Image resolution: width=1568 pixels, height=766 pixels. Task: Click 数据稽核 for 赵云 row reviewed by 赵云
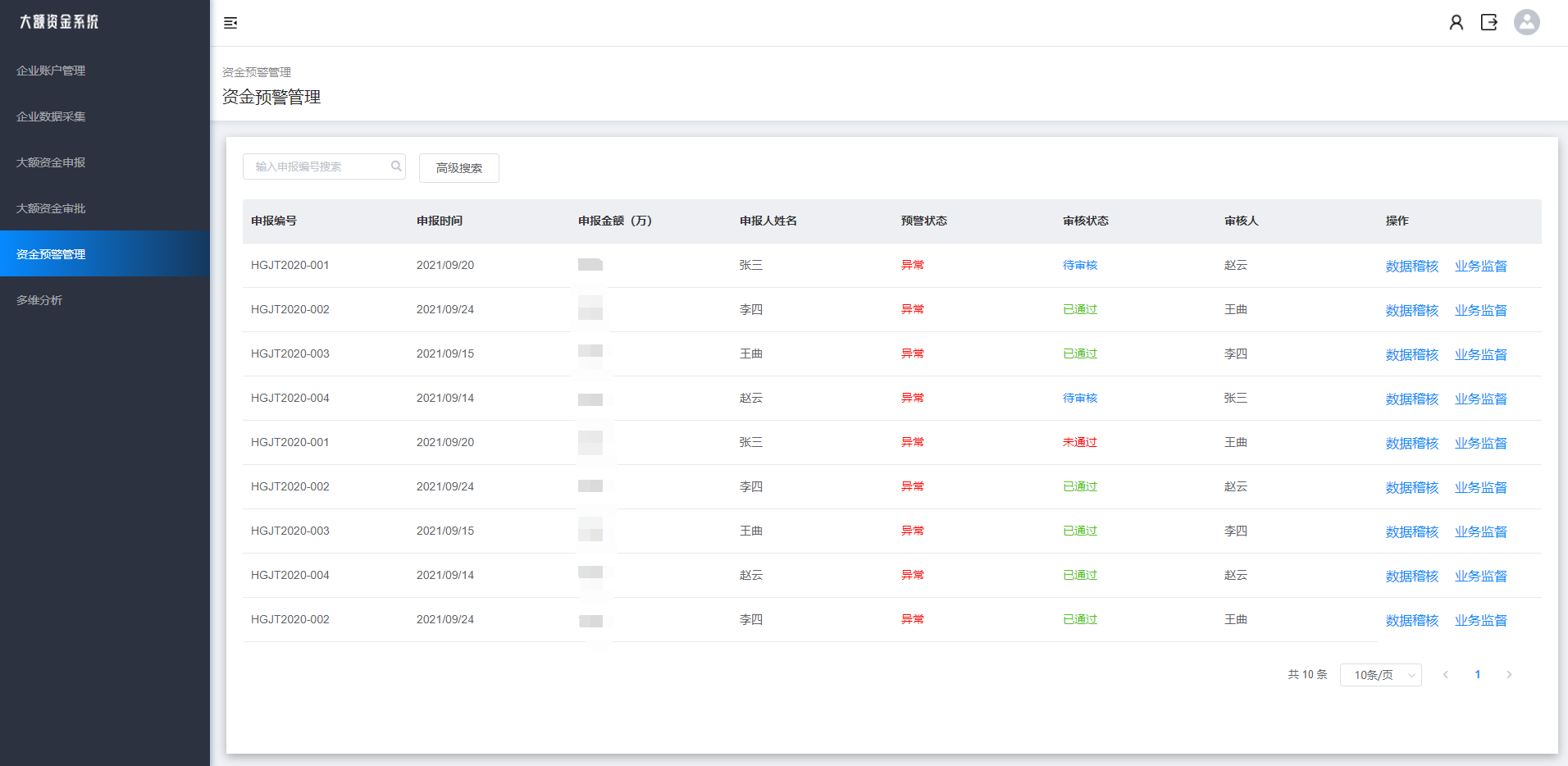(1412, 576)
